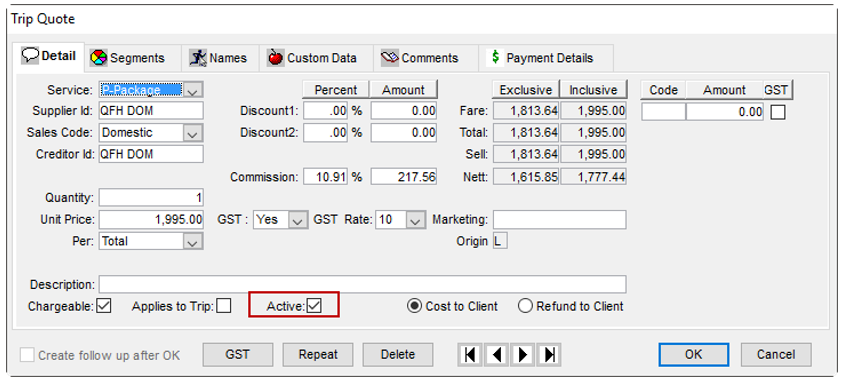842x379 pixels.
Task: Click the Commission percent field
Action: coord(325,176)
